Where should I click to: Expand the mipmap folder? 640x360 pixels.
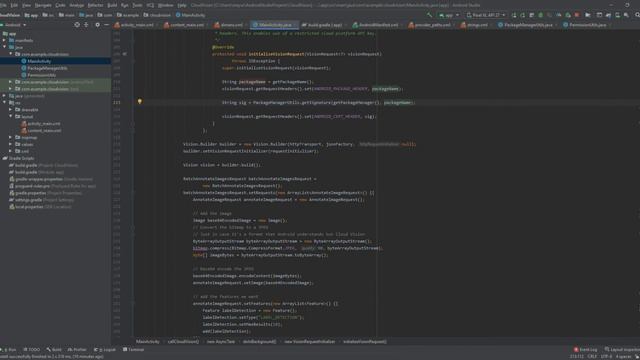click(11, 138)
